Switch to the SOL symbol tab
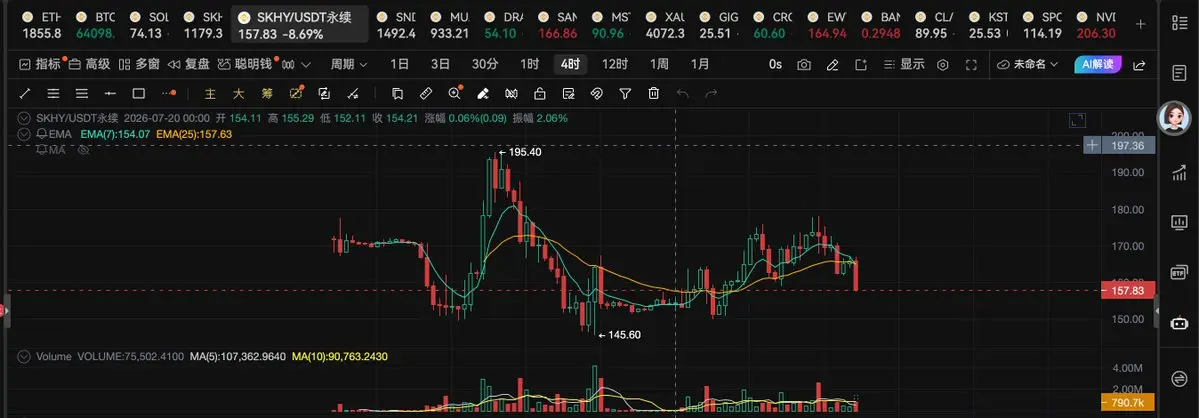 pos(151,24)
